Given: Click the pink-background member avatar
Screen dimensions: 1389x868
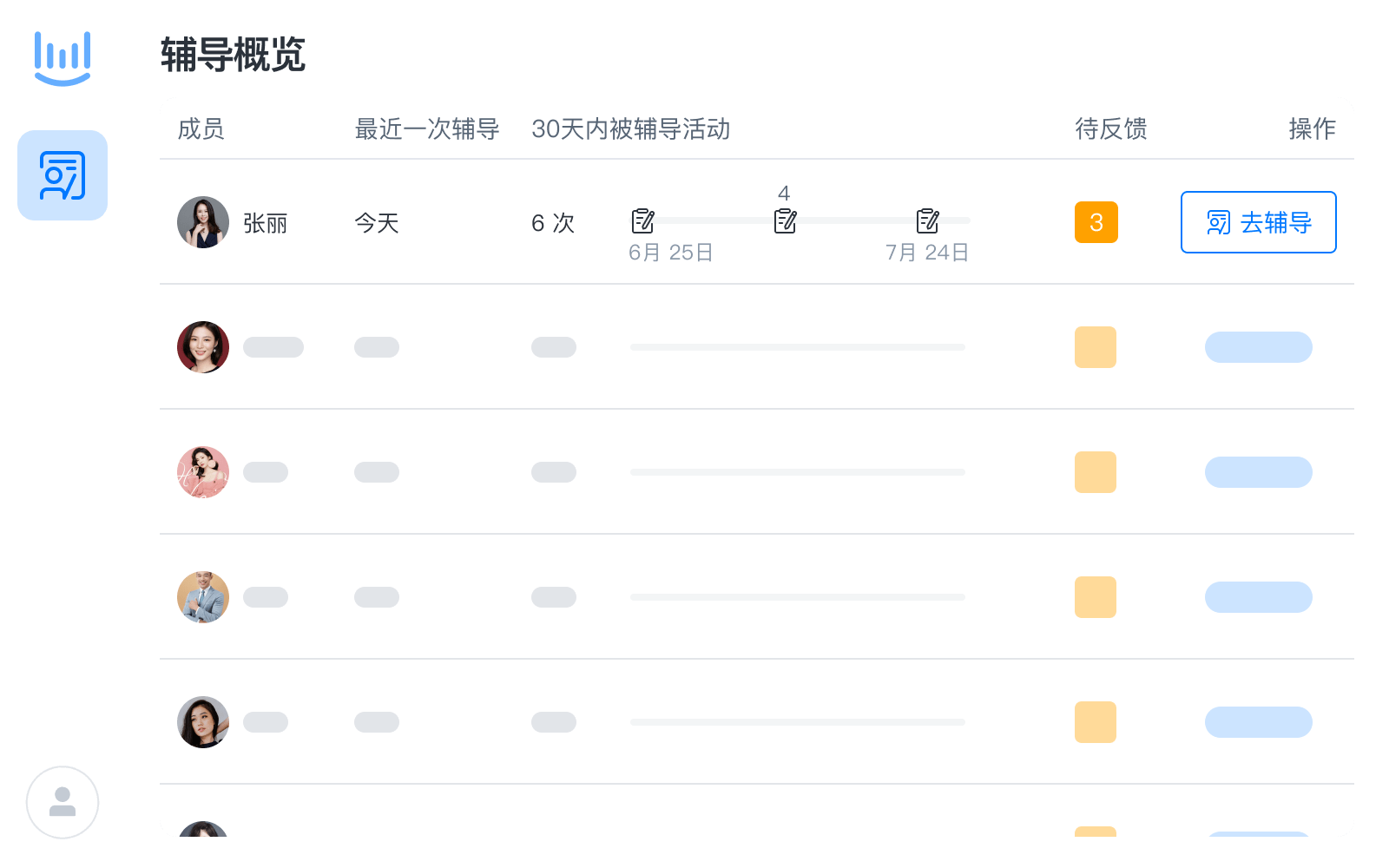Looking at the screenshot, I should pyautogui.click(x=203, y=472).
